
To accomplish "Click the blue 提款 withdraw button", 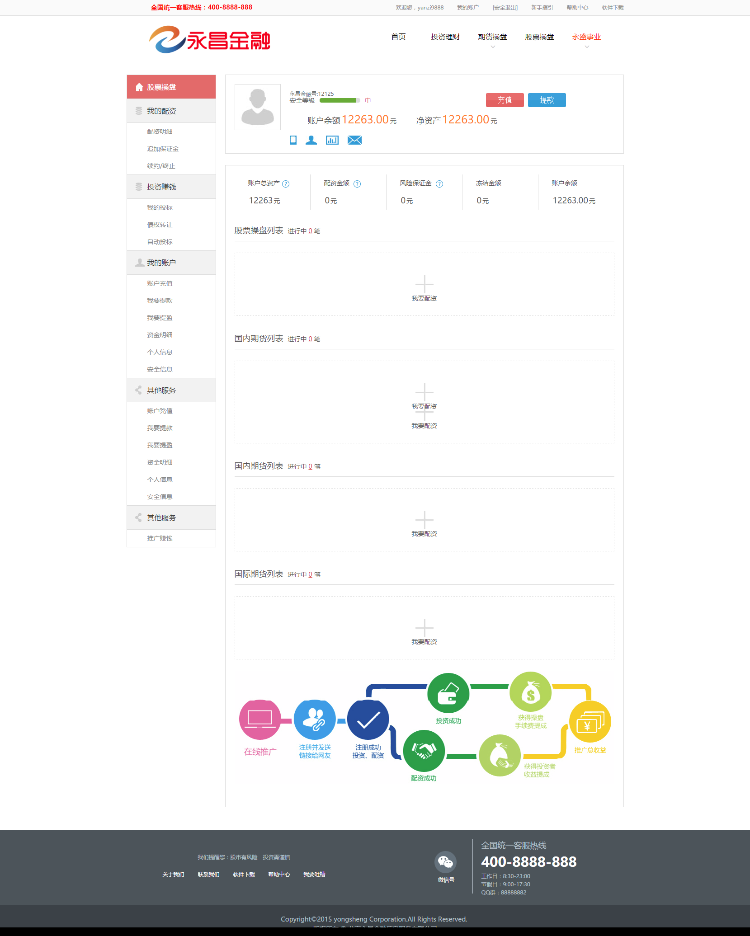I will point(547,100).
